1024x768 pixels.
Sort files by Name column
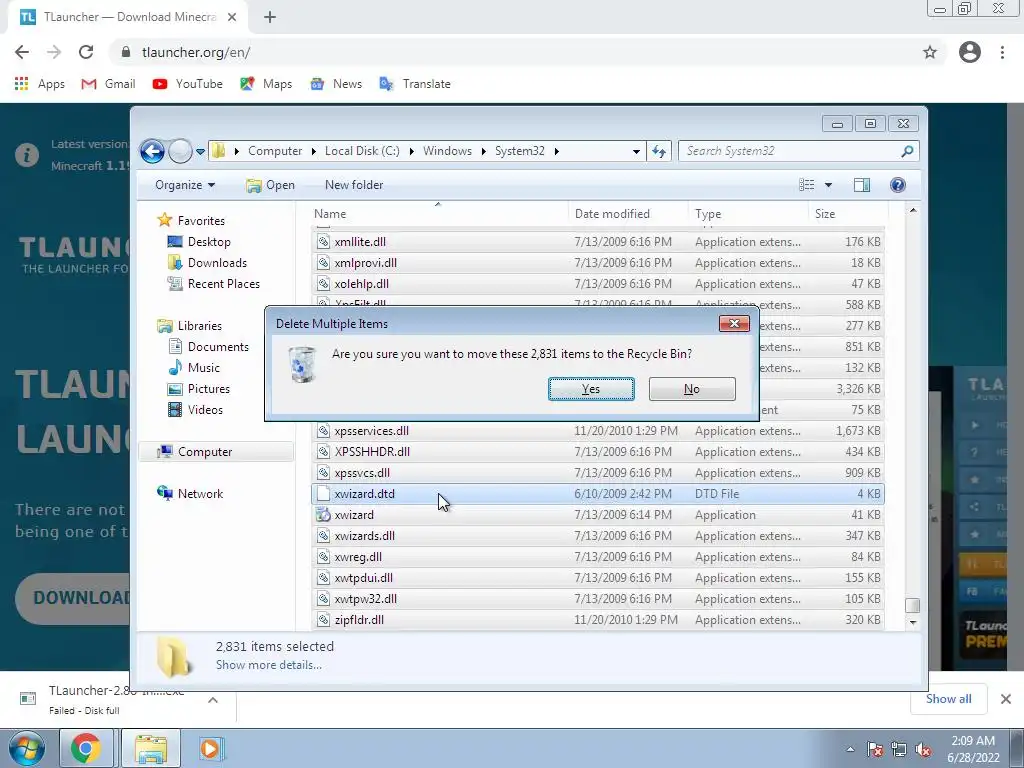click(439, 214)
